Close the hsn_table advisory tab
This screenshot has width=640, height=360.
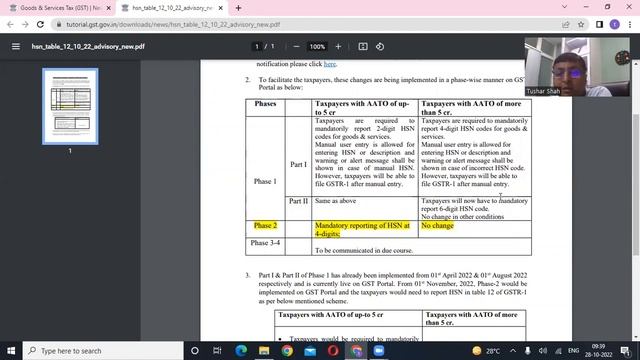click(x=221, y=8)
